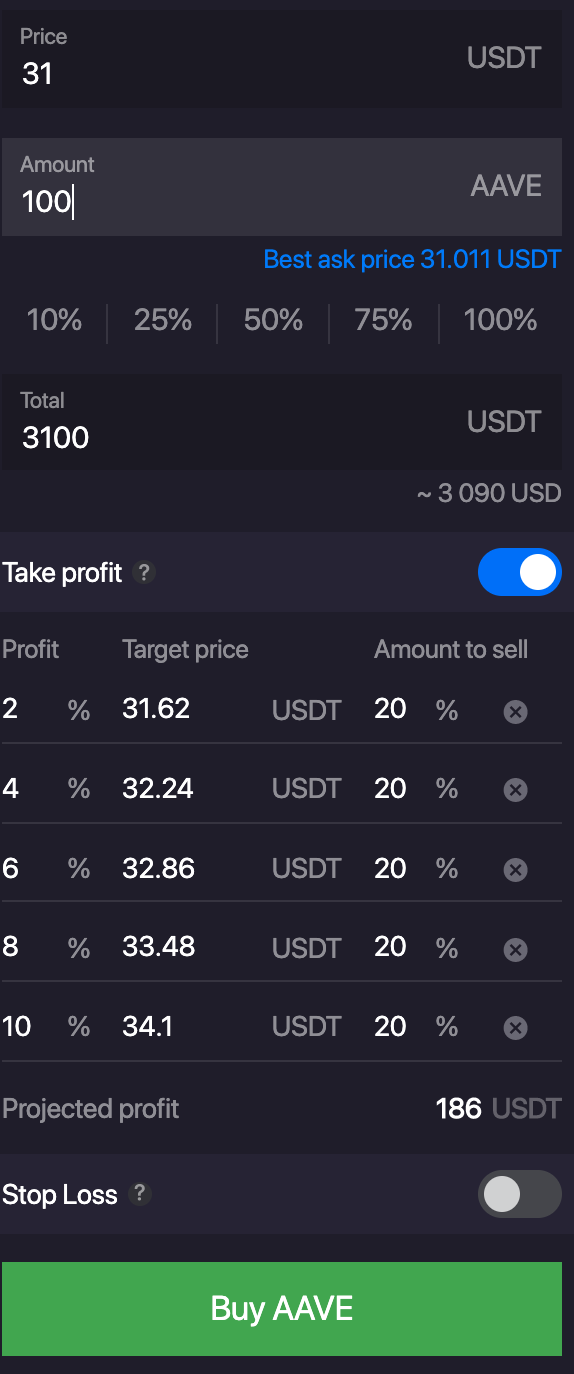Select the 10% amount option
This screenshot has width=574, height=1374.
tap(54, 320)
